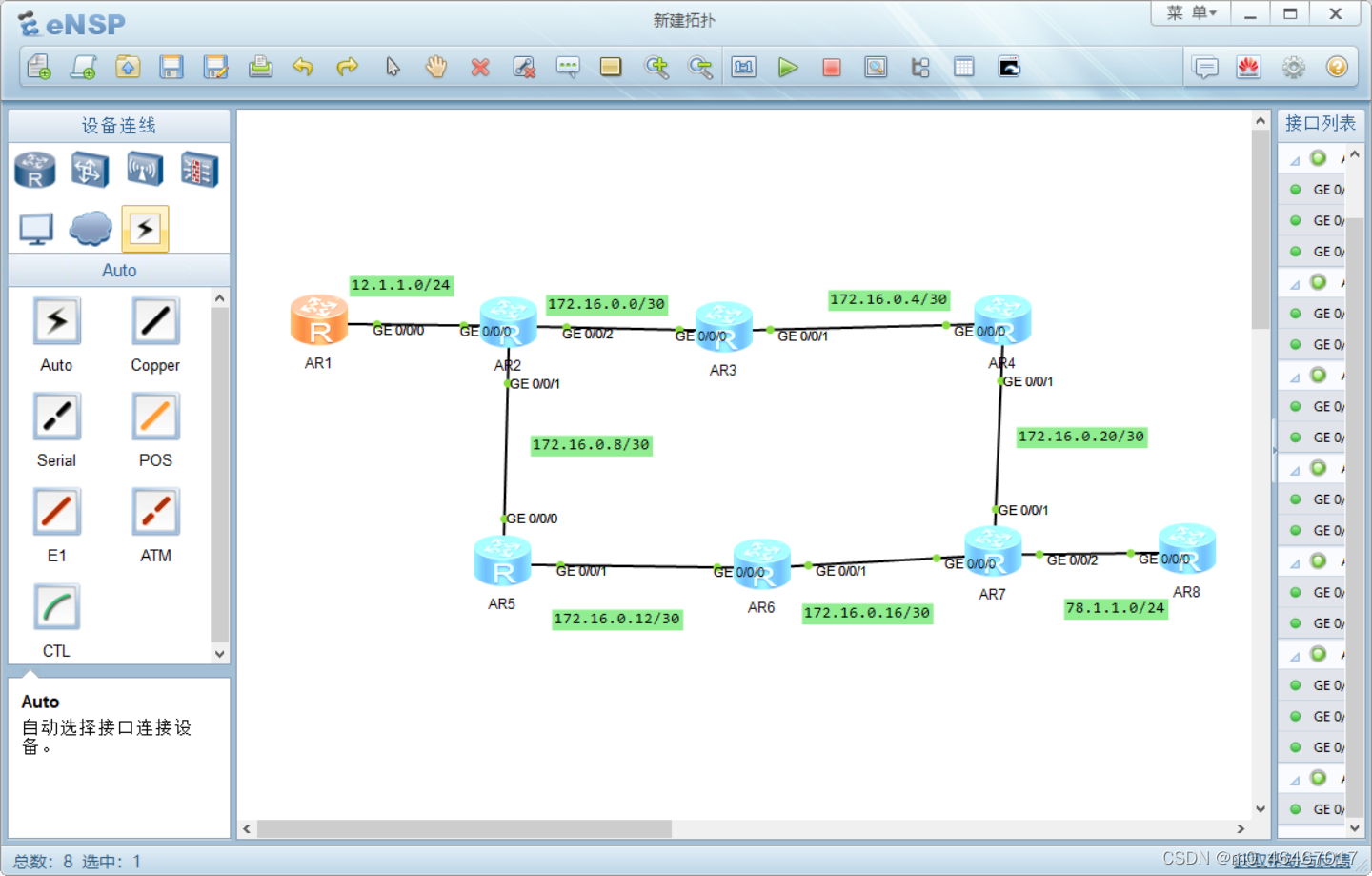The height and width of the screenshot is (876, 1372).
Task: Stop devices with red stop button
Action: point(832,67)
